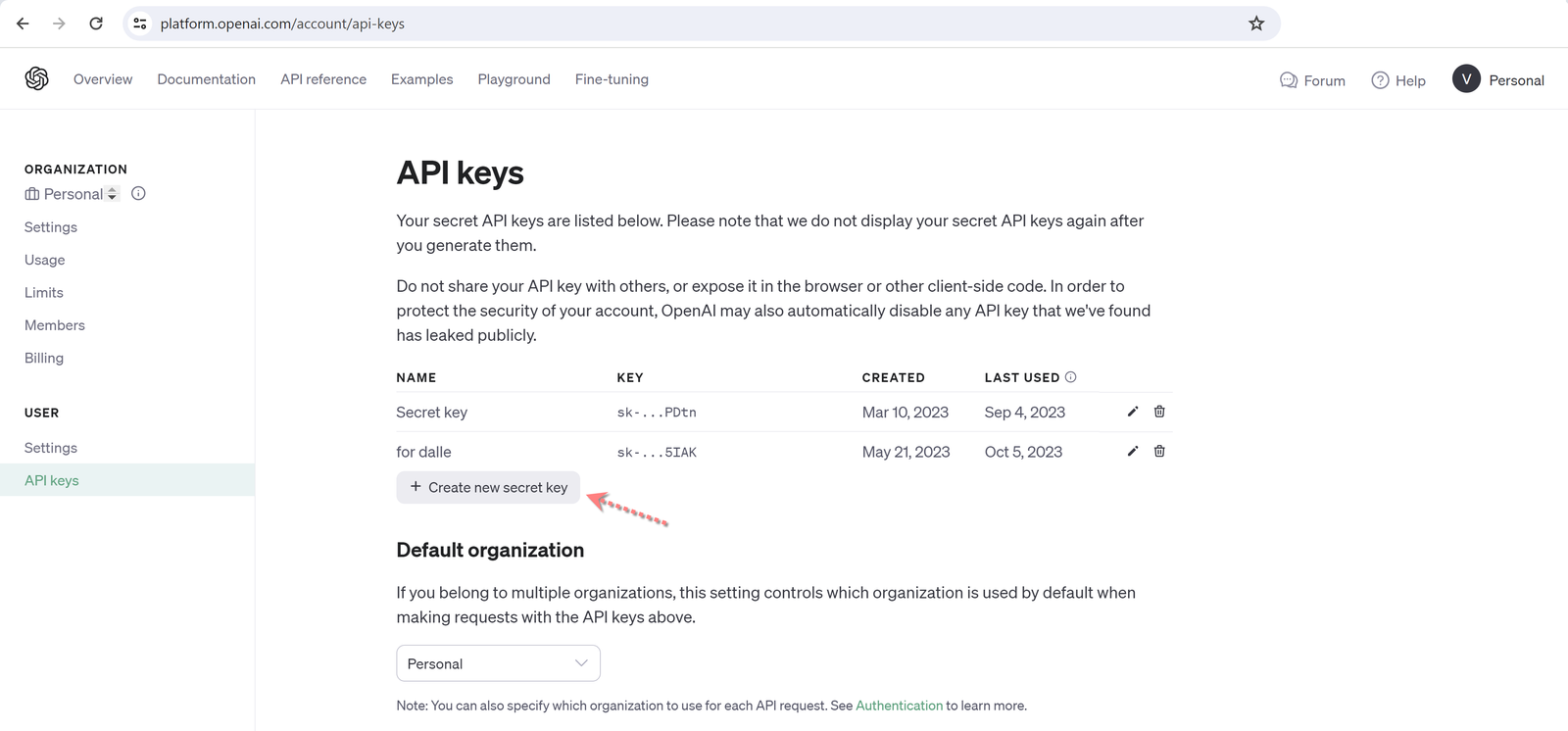Go to Fine-tuning
The image size is (1568, 731).
612,79
